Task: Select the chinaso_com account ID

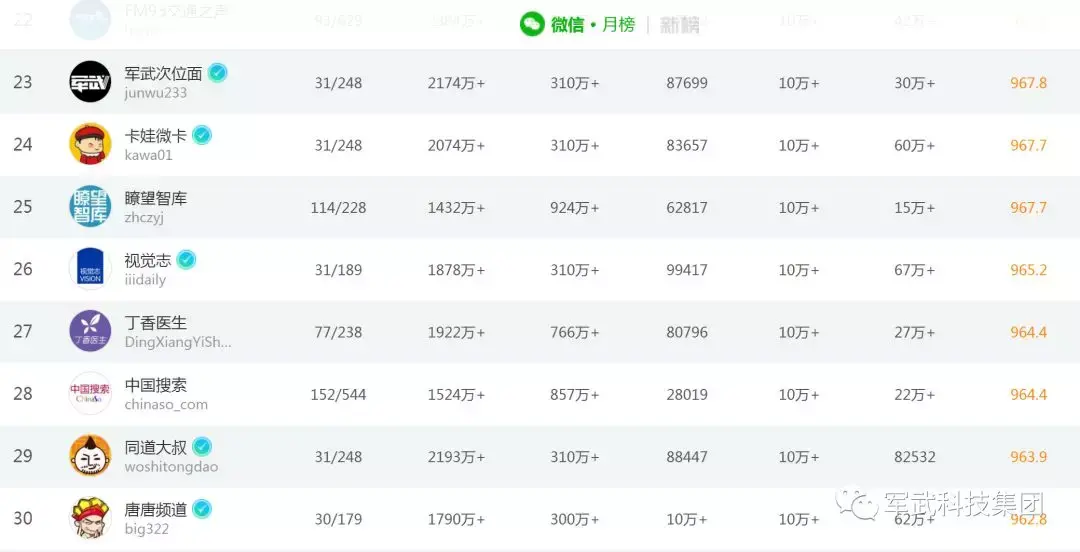Action: coord(166,405)
